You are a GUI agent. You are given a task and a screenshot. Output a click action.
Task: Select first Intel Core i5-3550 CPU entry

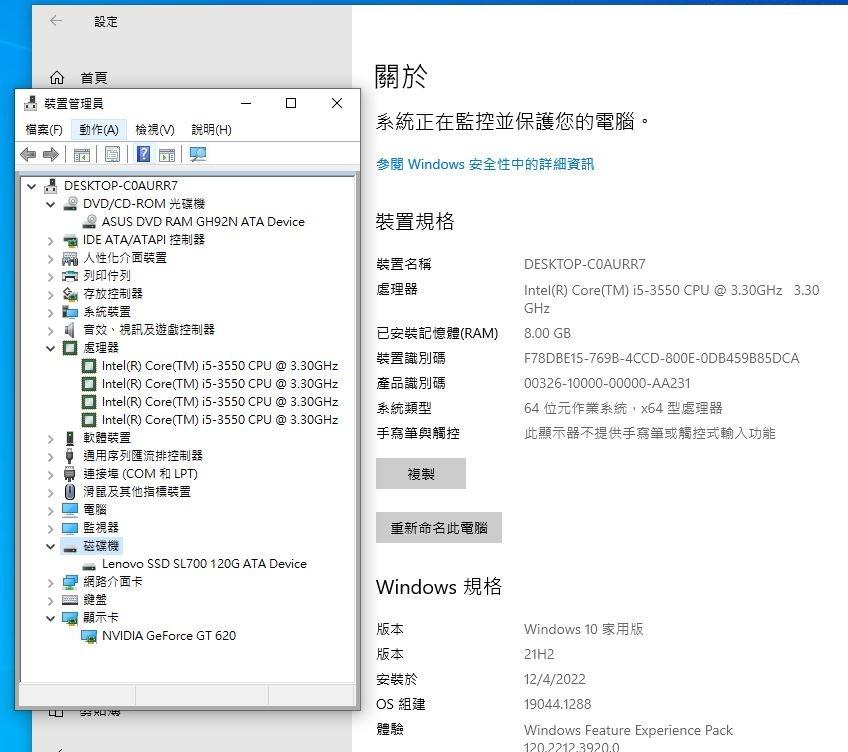(220, 366)
